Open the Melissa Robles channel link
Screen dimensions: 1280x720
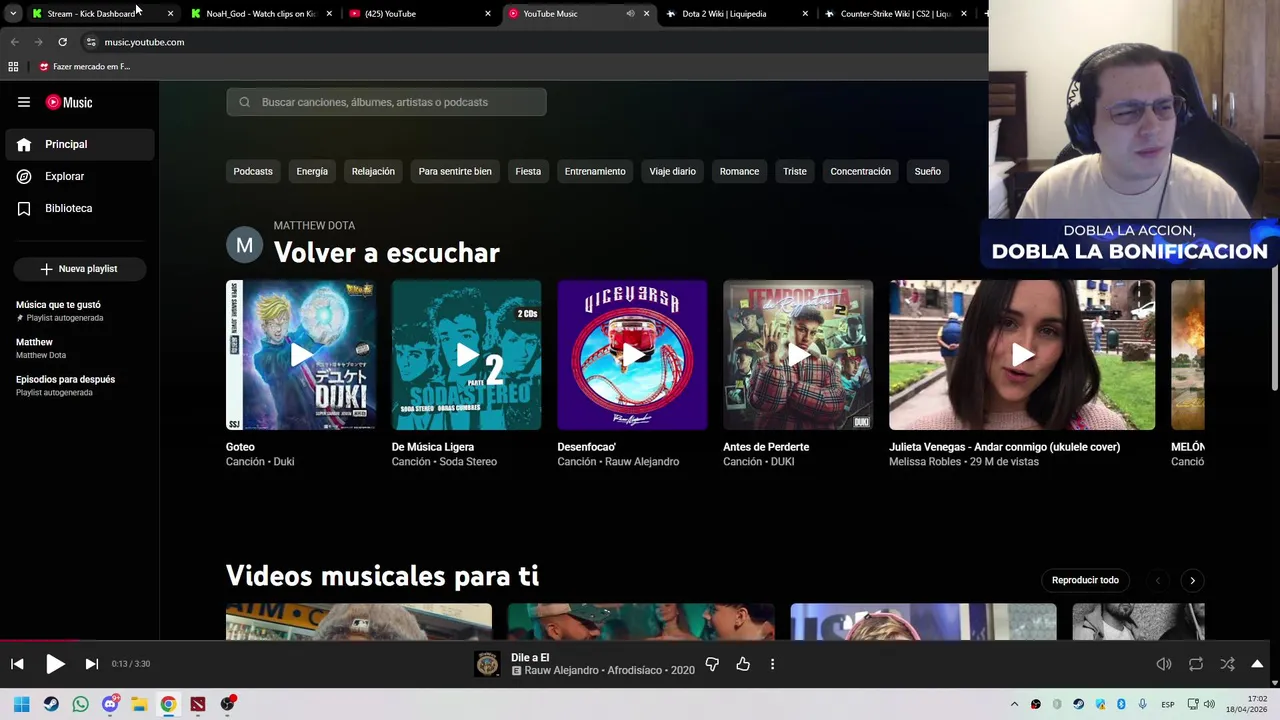coord(926,462)
